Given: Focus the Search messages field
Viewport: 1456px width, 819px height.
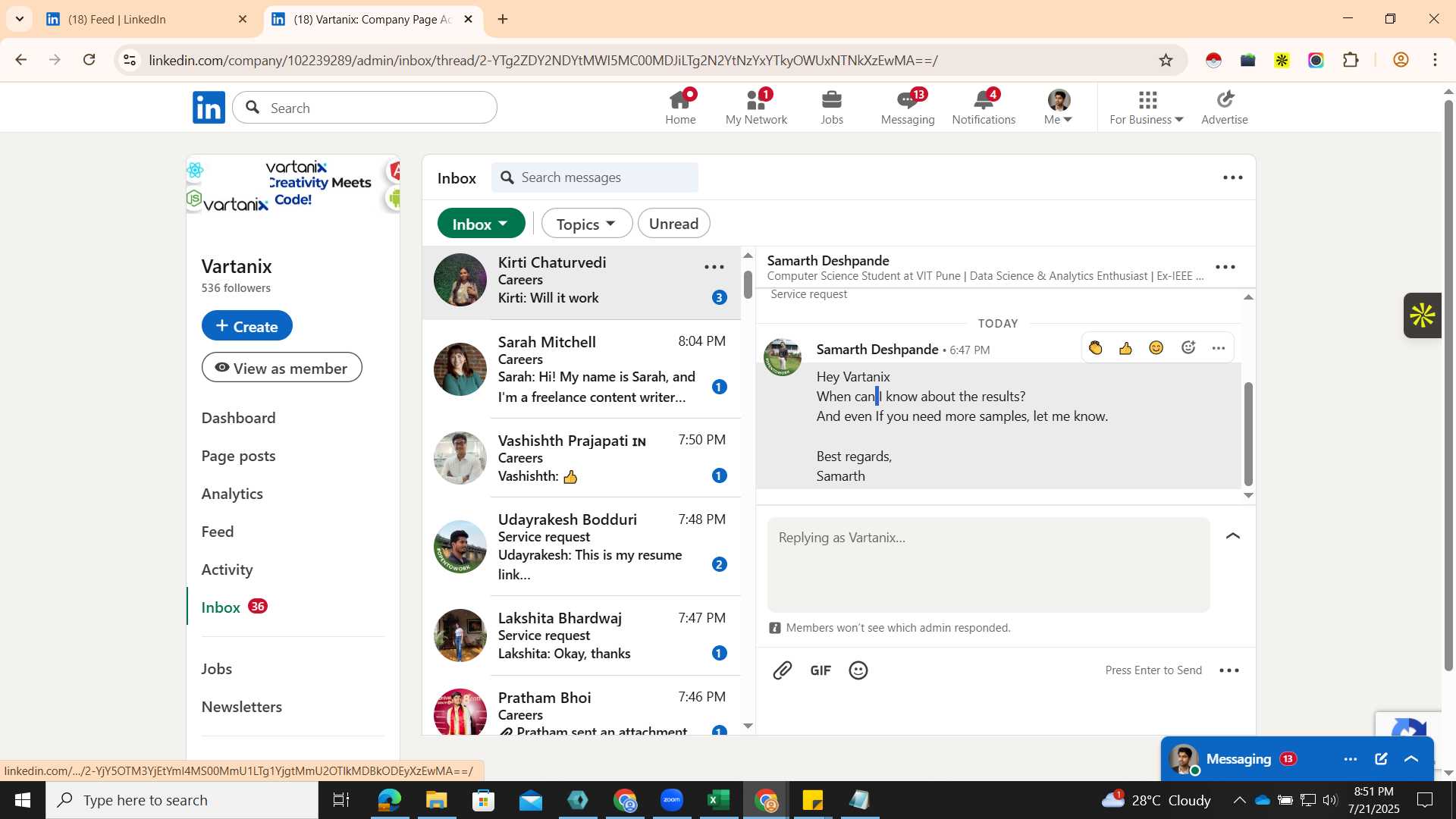Looking at the screenshot, I should 595,177.
